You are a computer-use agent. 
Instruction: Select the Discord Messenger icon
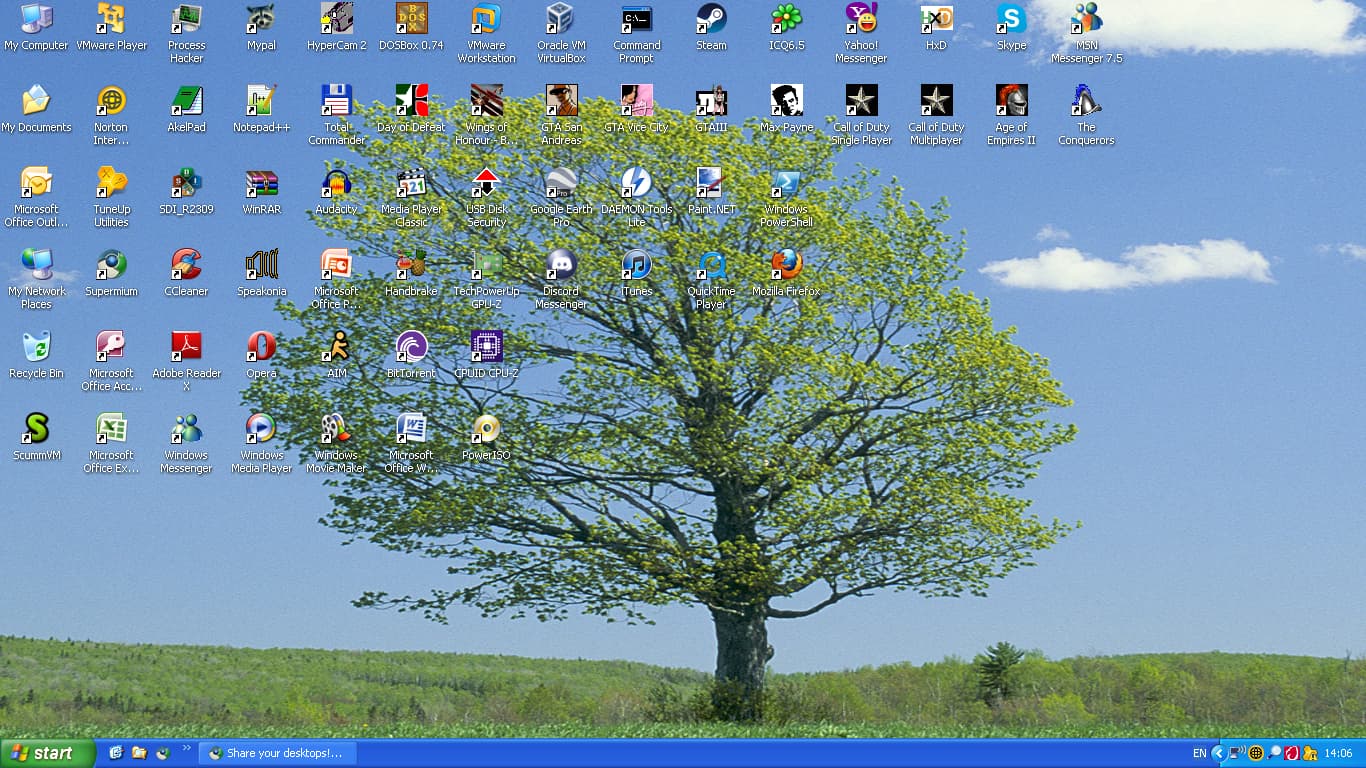[561, 265]
